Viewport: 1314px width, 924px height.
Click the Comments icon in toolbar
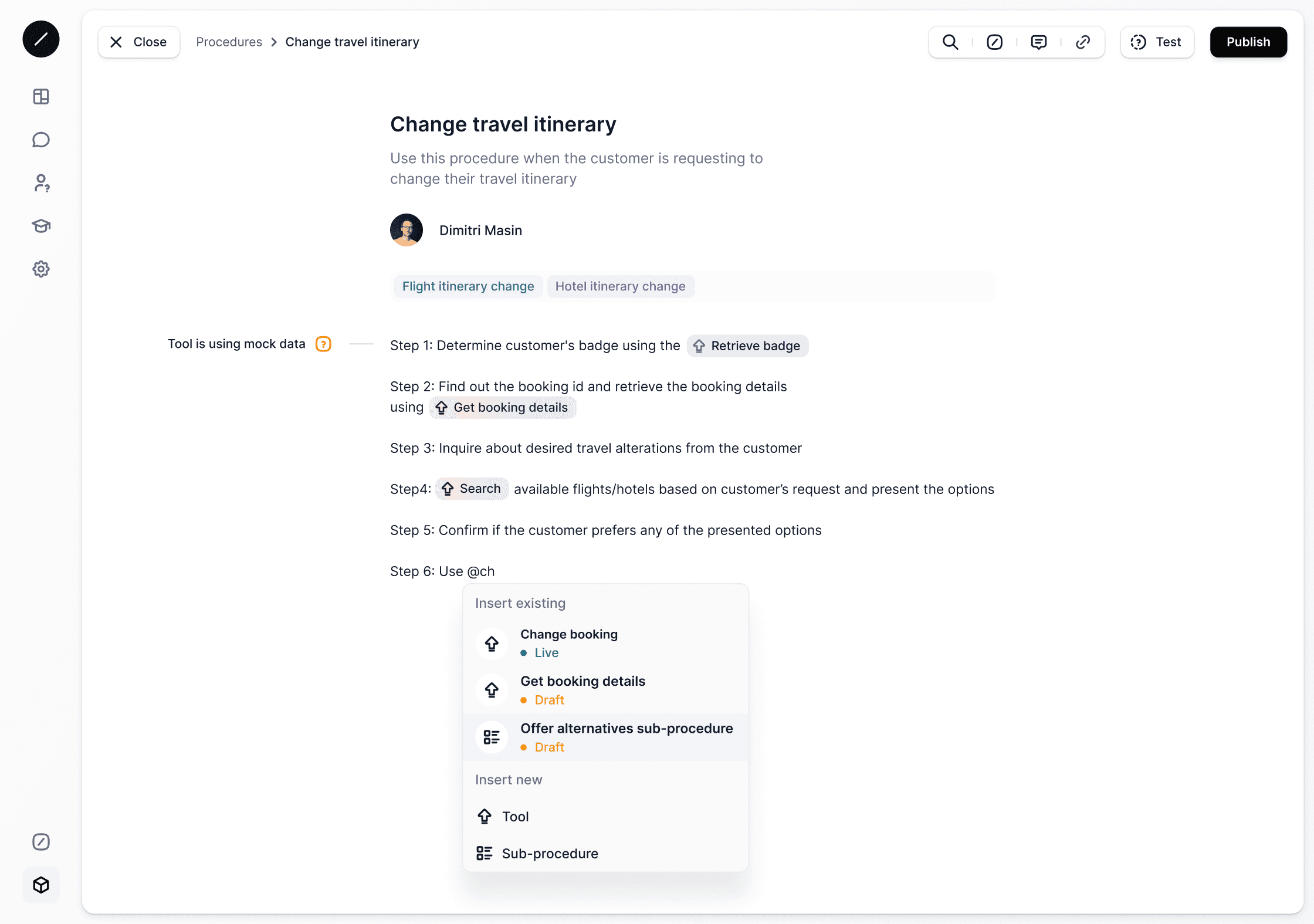point(1039,42)
